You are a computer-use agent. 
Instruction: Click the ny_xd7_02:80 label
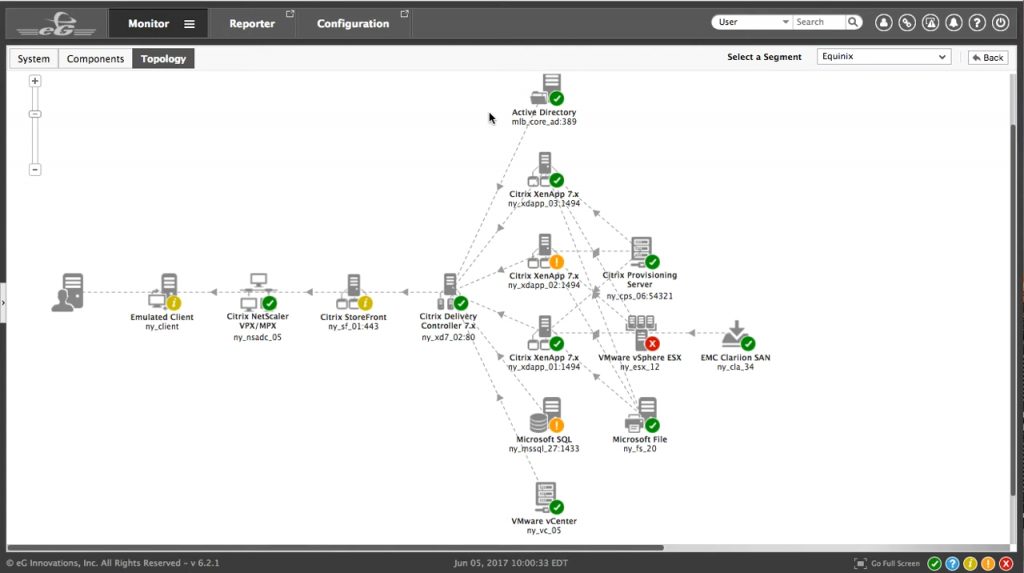pyautogui.click(x=448, y=337)
